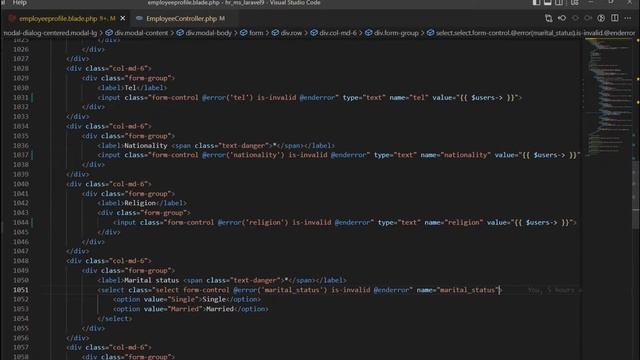The image size is (640, 360).
Task: Click line number 1051
Action: [x=20, y=290]
